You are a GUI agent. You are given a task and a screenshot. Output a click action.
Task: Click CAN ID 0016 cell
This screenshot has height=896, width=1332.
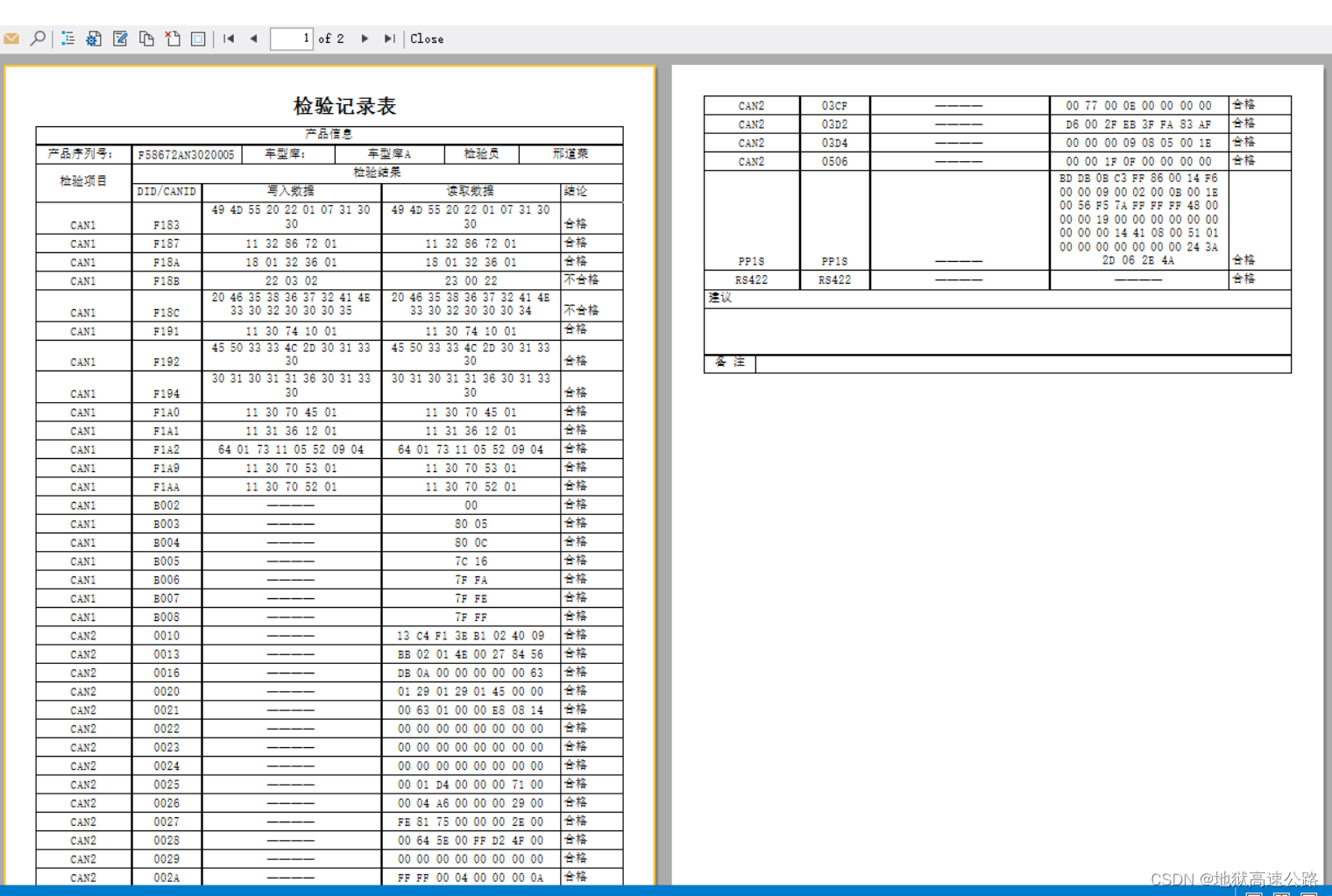point(166,674)
